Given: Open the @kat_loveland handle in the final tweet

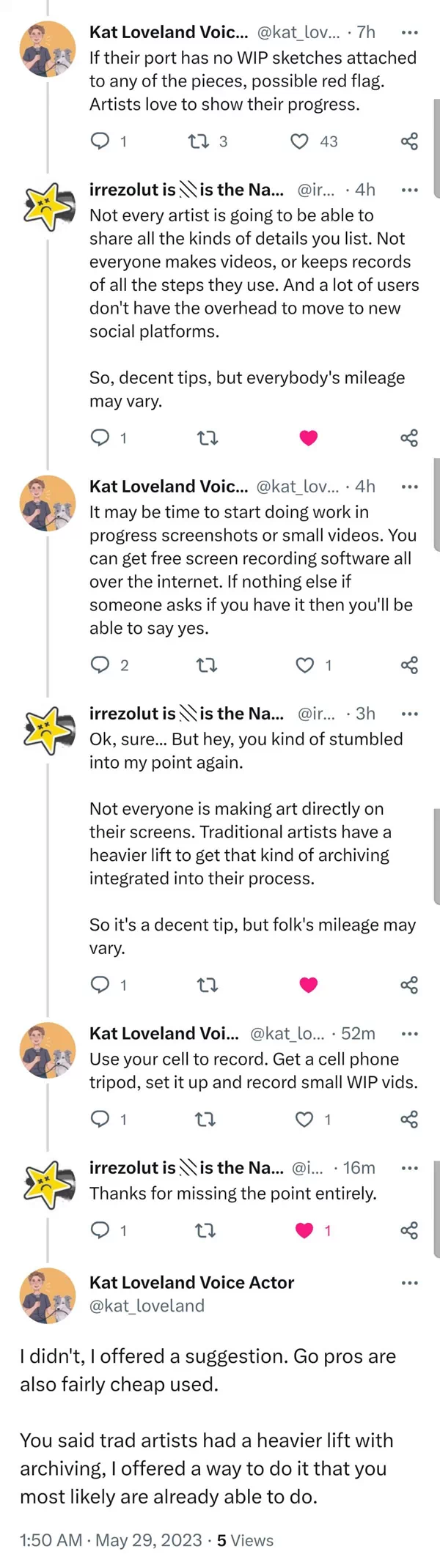Looking at the screenshot, I should click(147, 1306).
